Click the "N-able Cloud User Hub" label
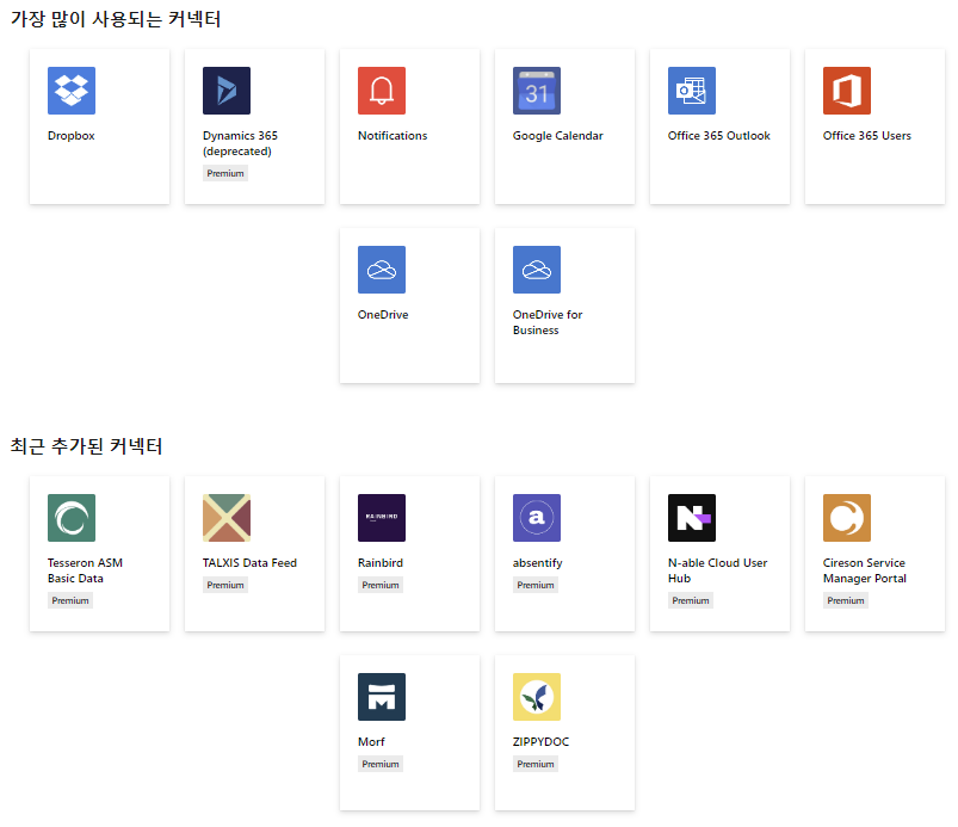Viewport: 958px width, 827px height. pos(718,570)
